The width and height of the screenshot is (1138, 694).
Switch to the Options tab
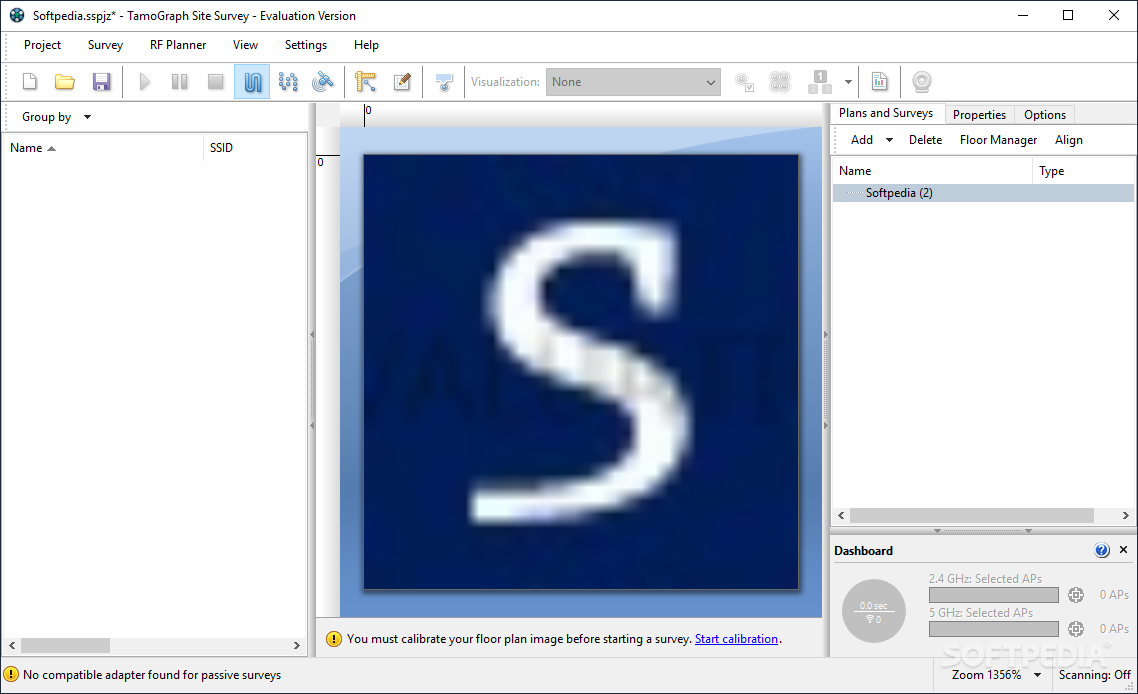1044,115
